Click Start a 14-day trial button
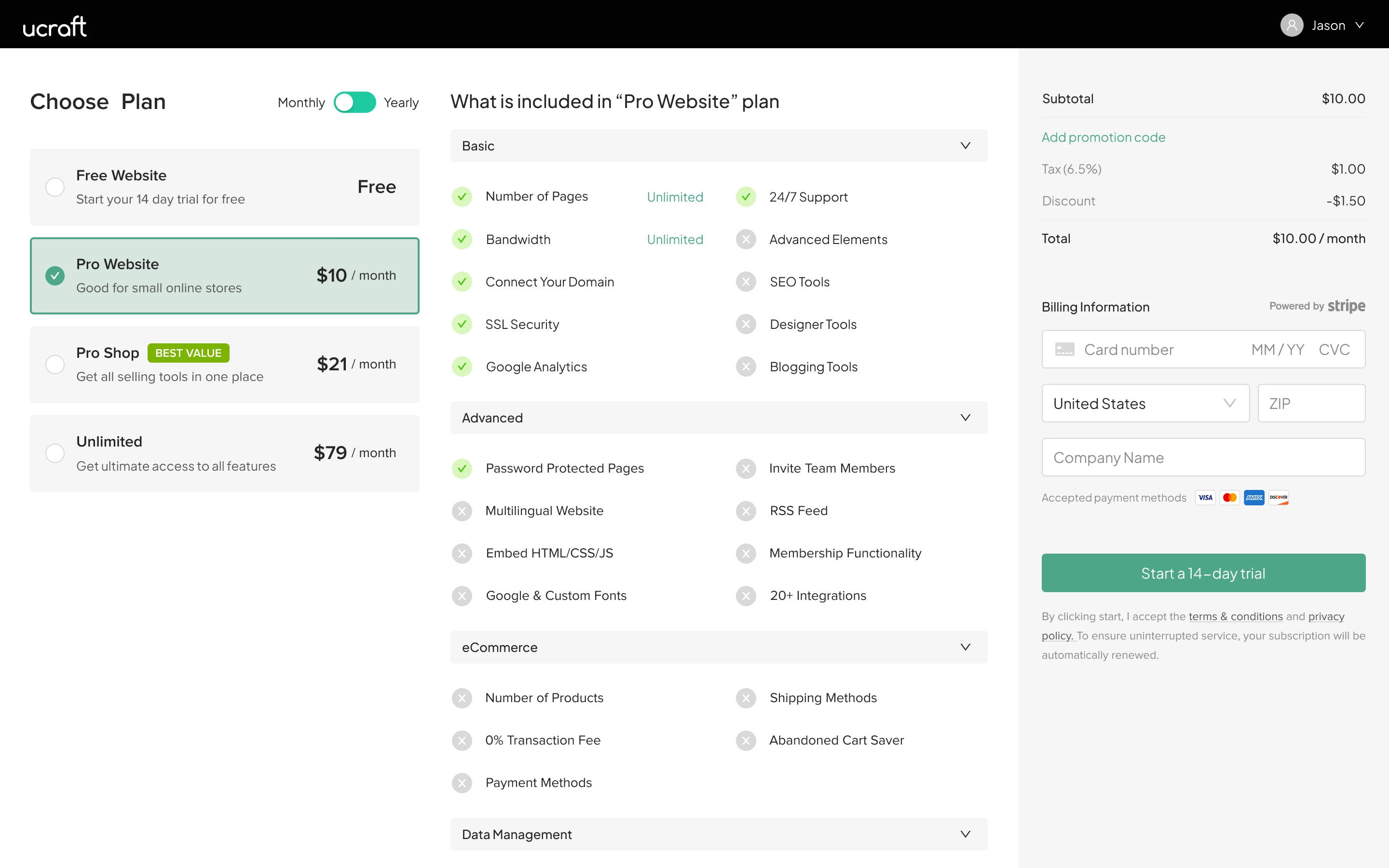Viewport: 1389px width, 868px height. [x=1203, y=573]
